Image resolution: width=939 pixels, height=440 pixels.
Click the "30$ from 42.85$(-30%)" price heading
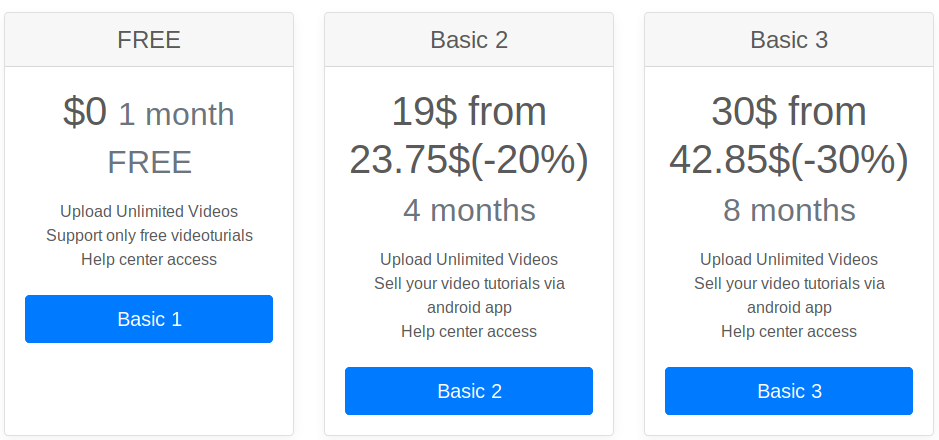tap(789, 136)
